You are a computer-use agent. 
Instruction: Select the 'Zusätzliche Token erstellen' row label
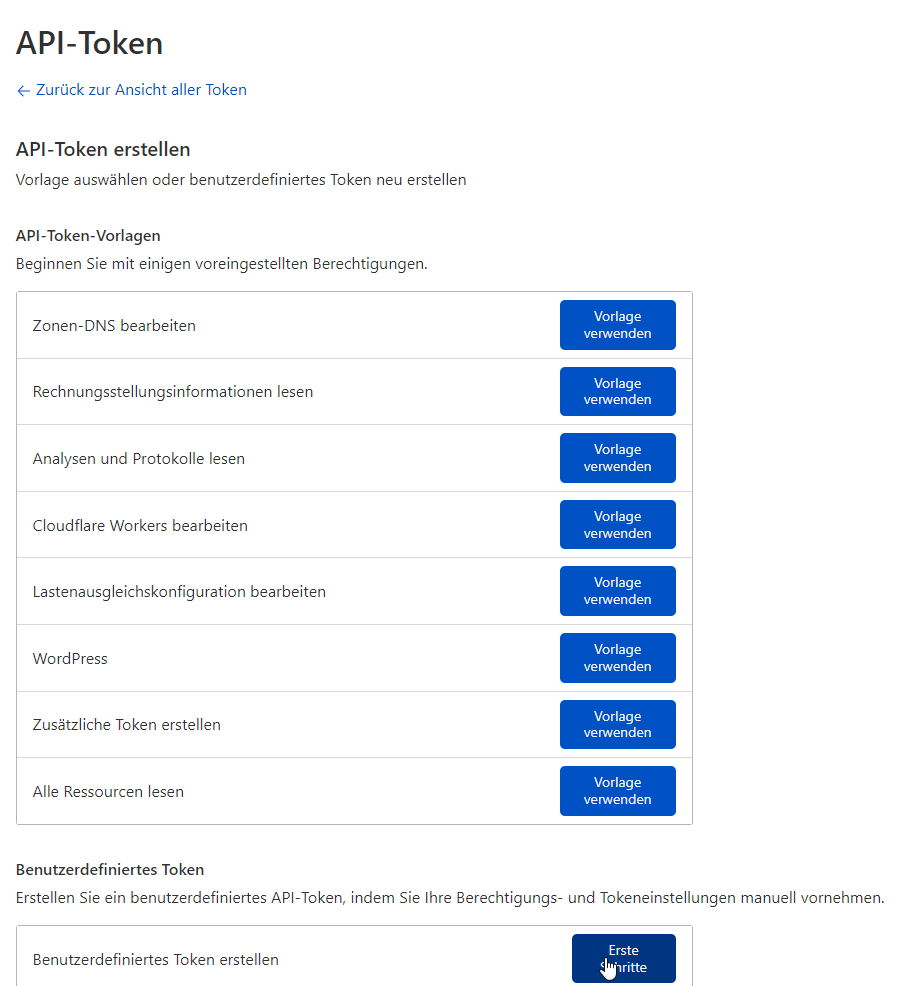coord(127,725)
